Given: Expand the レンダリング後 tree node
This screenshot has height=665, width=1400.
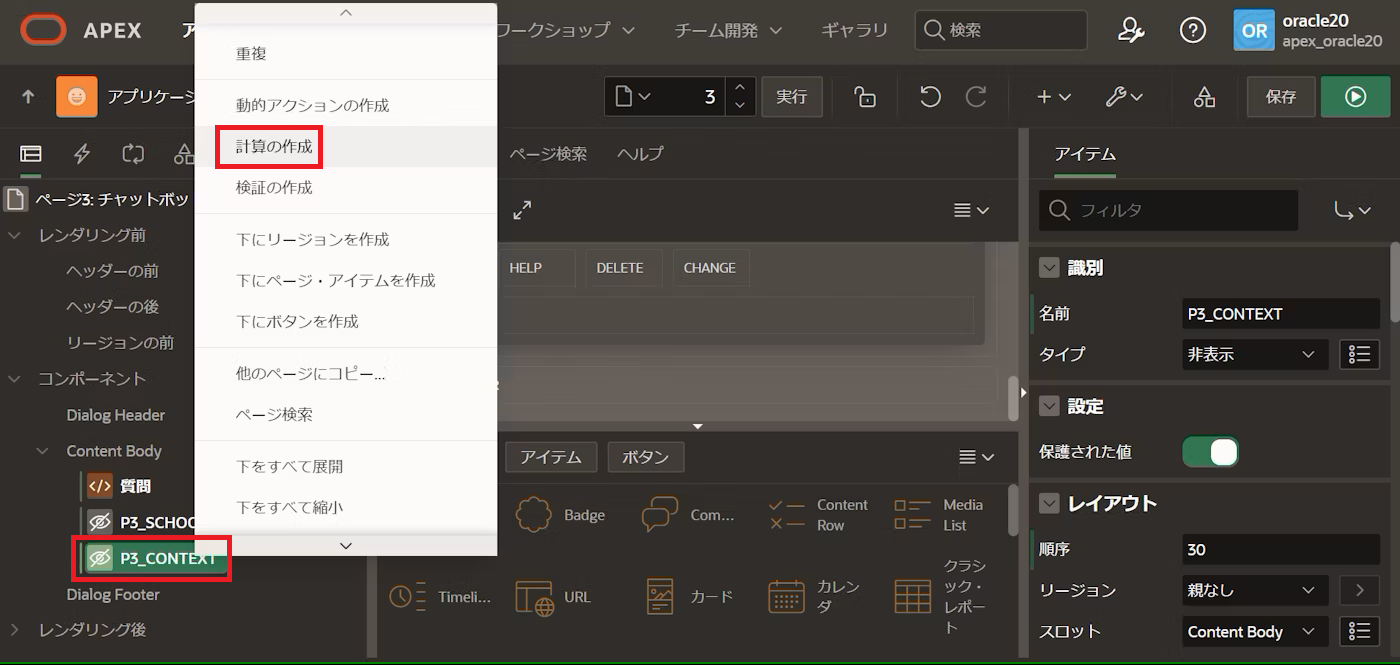Looking at the screenshot, I should tap(15, 630).
